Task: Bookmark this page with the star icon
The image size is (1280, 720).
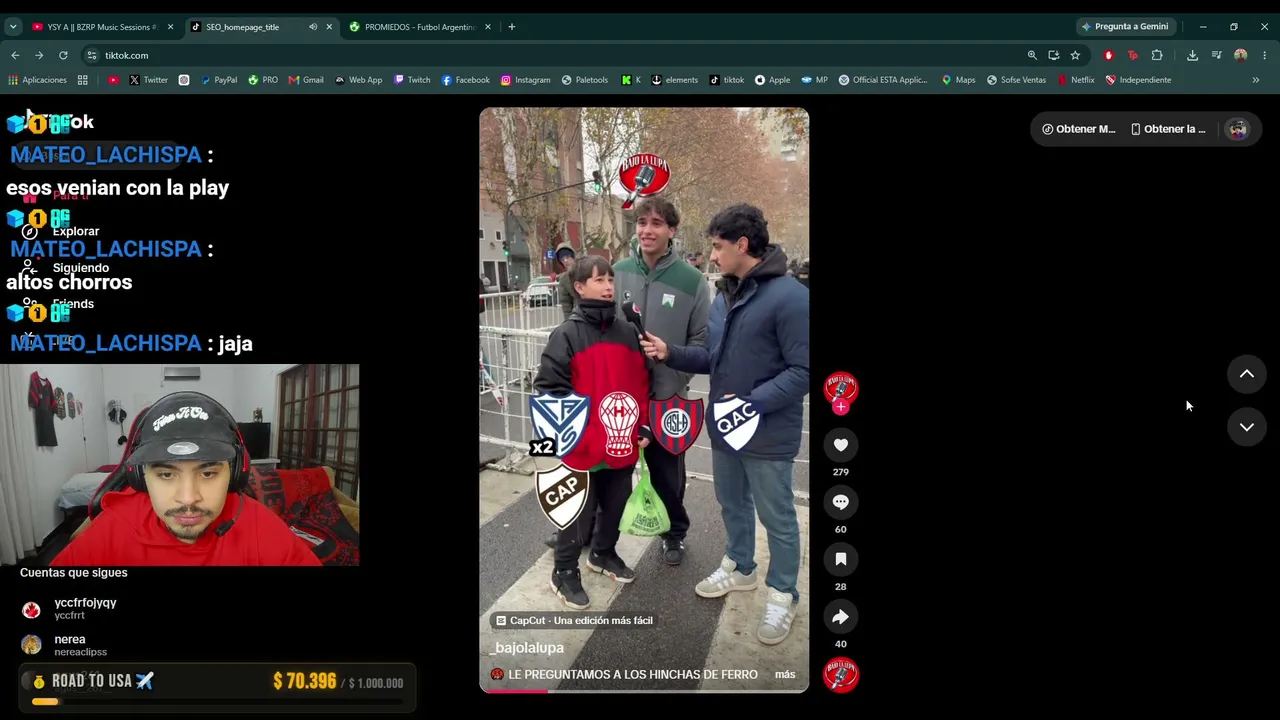Action: point(1075,55)
